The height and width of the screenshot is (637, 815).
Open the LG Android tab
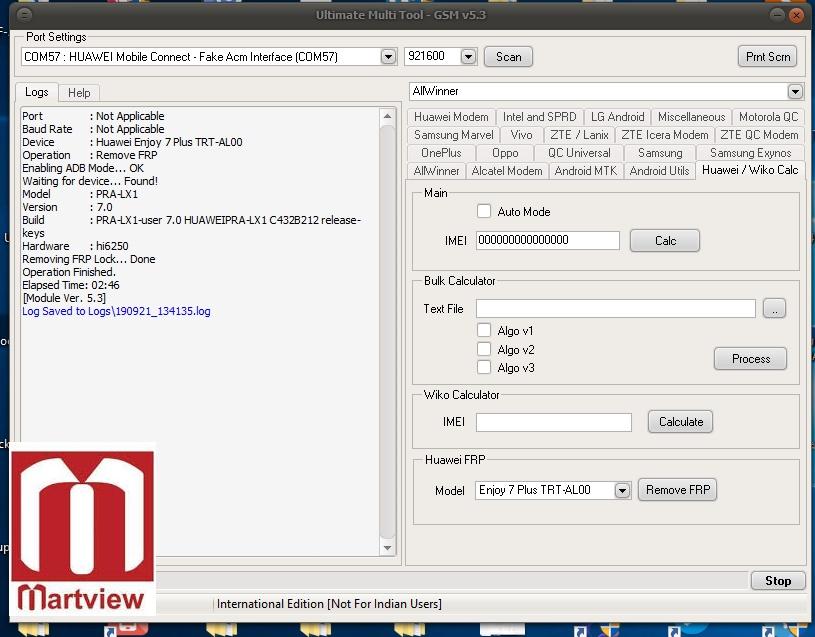pyautogui.click(x=617, y=117)
